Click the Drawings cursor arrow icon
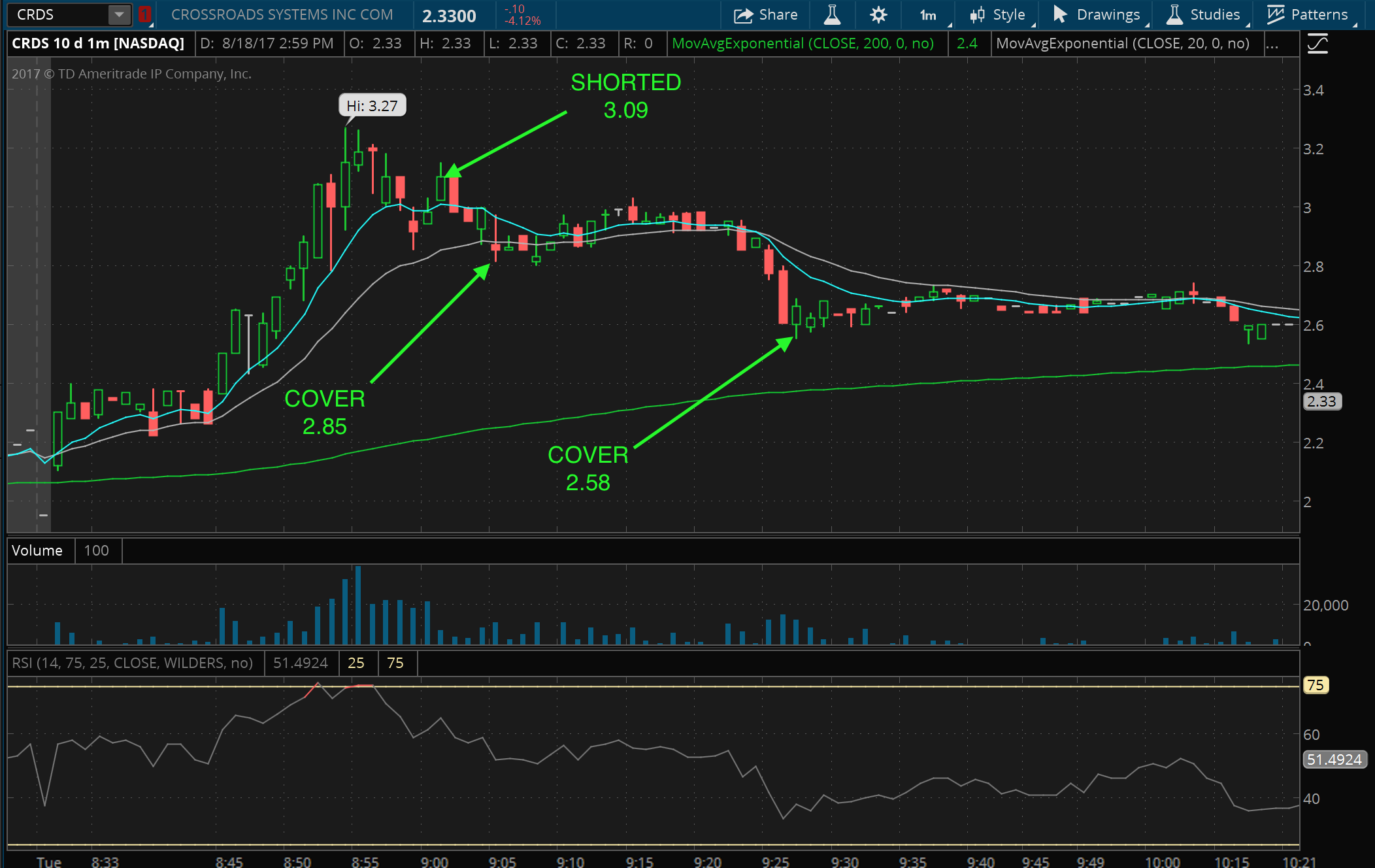Screen dimensions: 1375x868 (1060, 14)
